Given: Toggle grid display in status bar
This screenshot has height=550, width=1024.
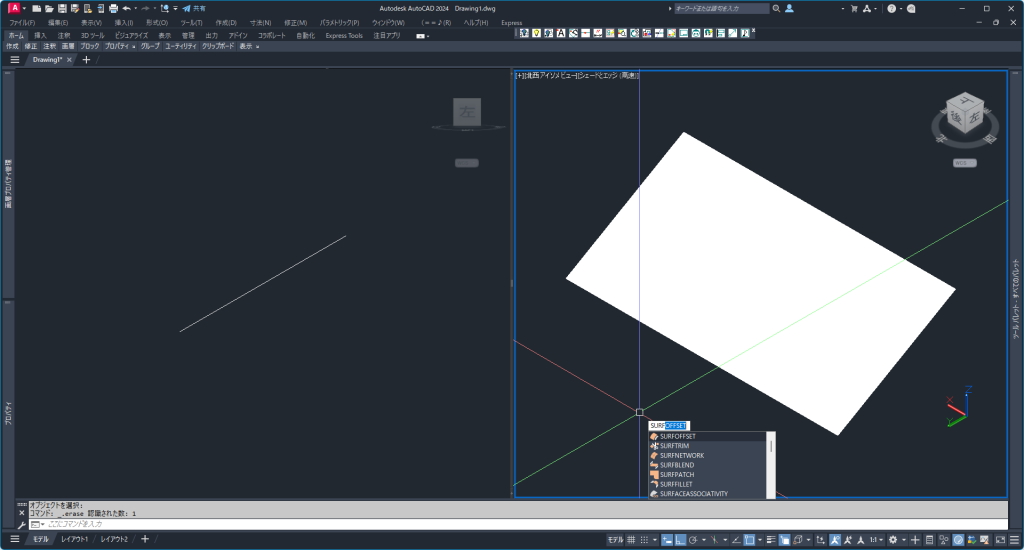Looking at the screenshot, I should (629, 540).
